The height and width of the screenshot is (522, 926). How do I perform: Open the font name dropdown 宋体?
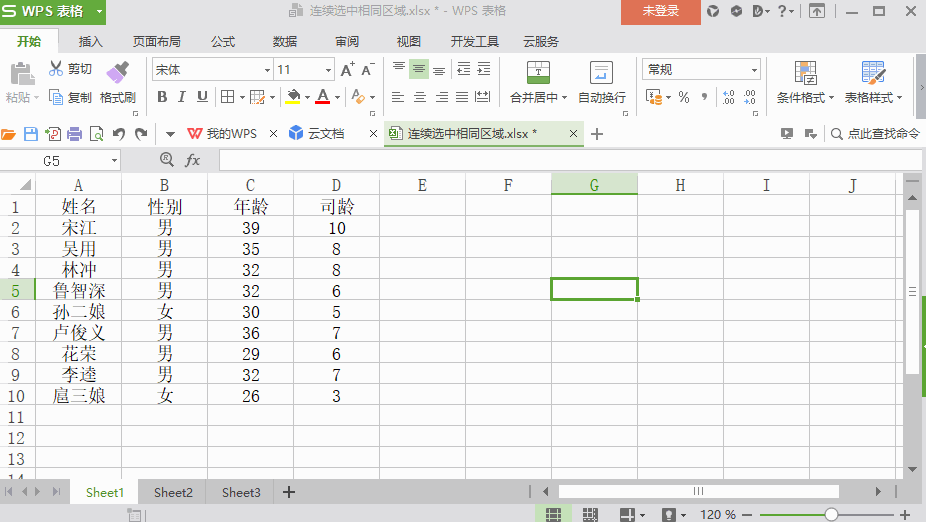268,70
